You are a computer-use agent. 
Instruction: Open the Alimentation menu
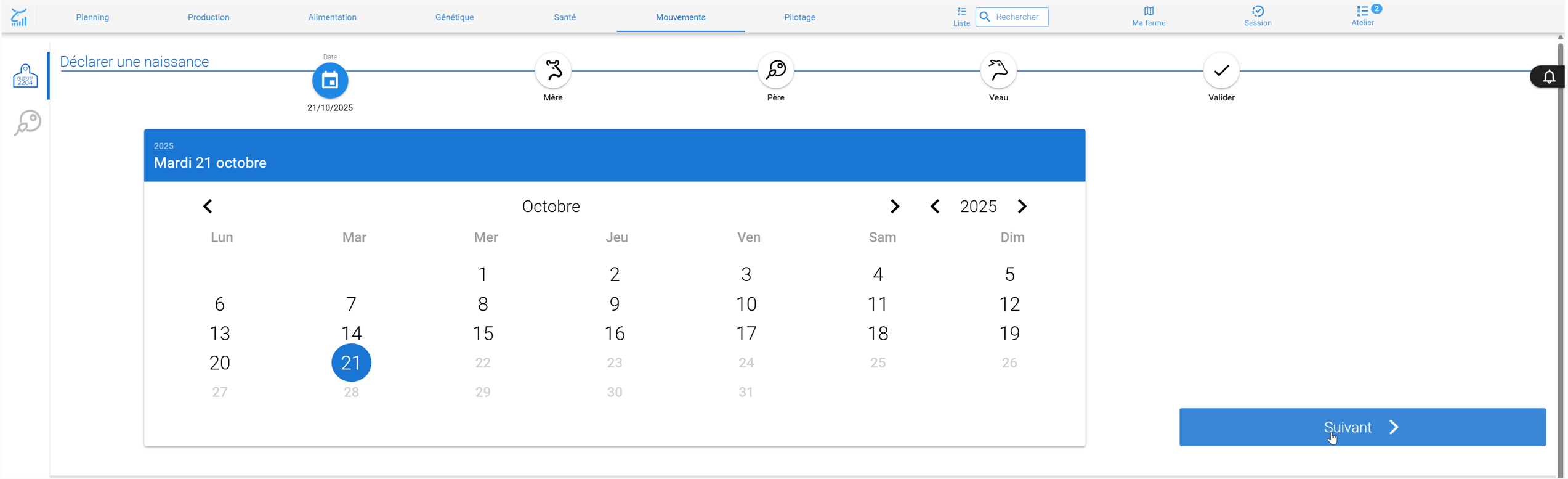click(x=333, y=17)
